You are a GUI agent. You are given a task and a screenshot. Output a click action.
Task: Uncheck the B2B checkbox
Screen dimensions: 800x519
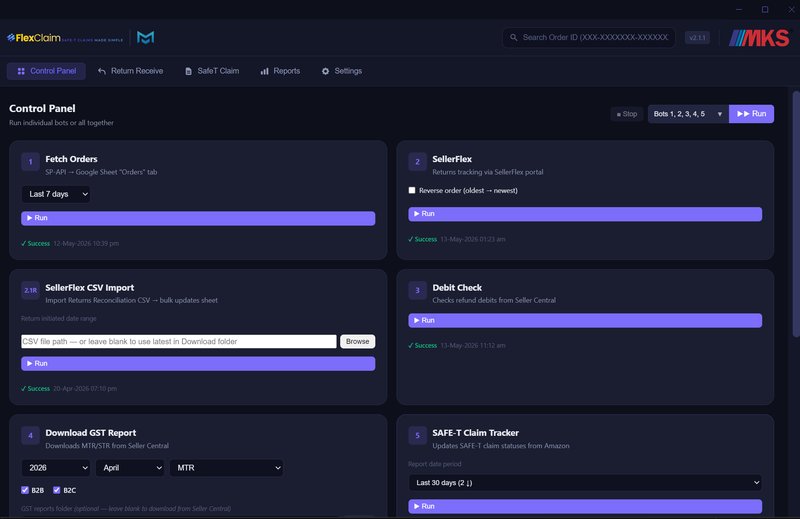click(25, 490)
